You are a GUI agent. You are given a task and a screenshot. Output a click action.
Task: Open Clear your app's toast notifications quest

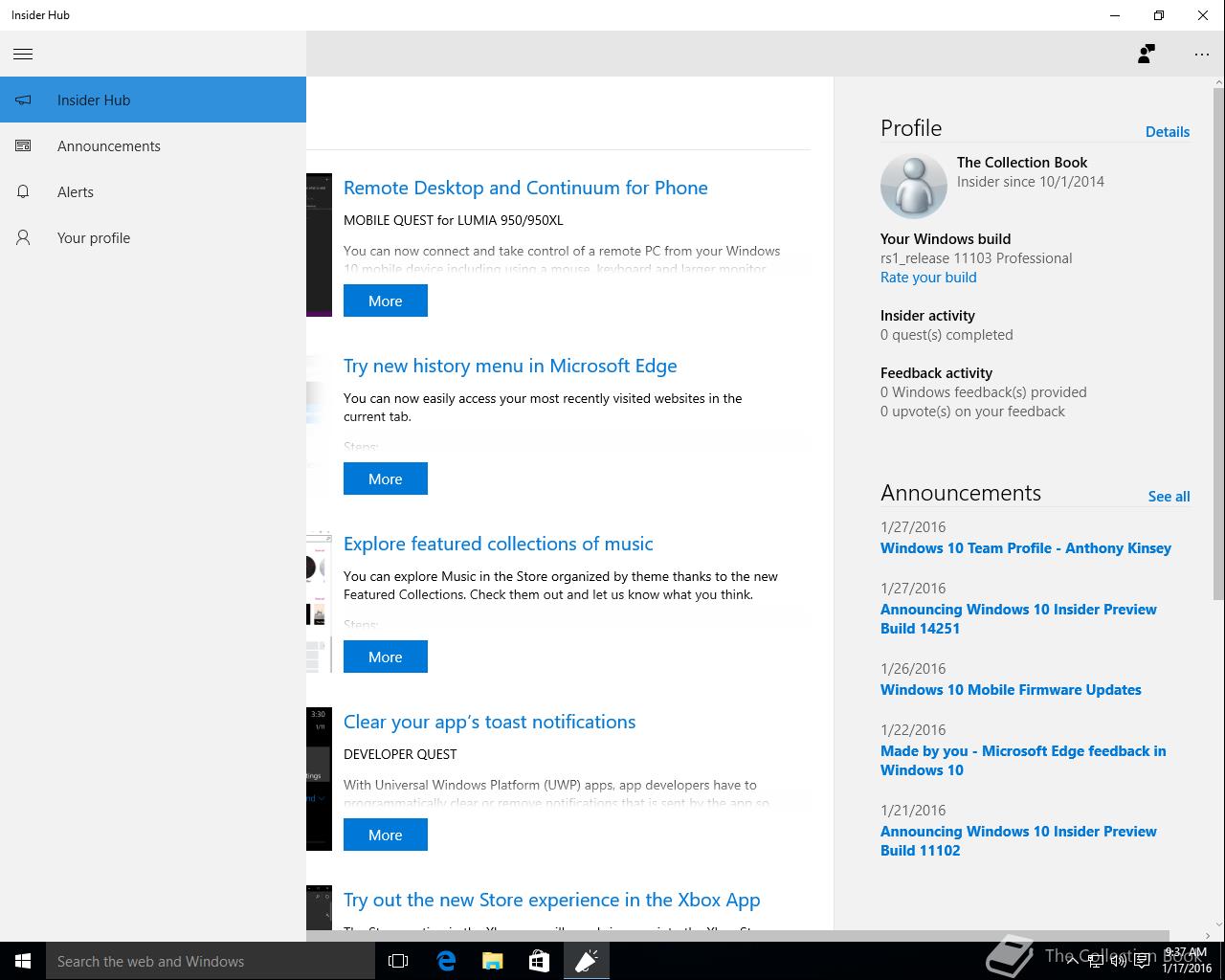tap(489, 722)
